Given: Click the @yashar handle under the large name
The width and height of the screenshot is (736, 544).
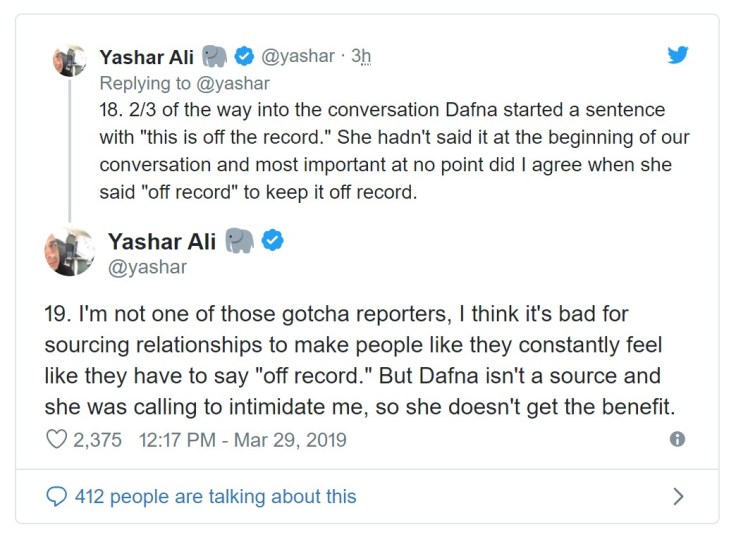Looking at the screenshot, I should [147, 267].
